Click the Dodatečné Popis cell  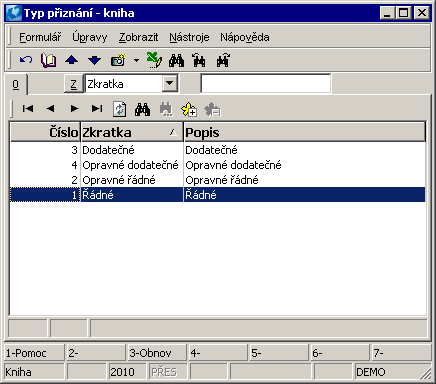[x=305, y=150]
